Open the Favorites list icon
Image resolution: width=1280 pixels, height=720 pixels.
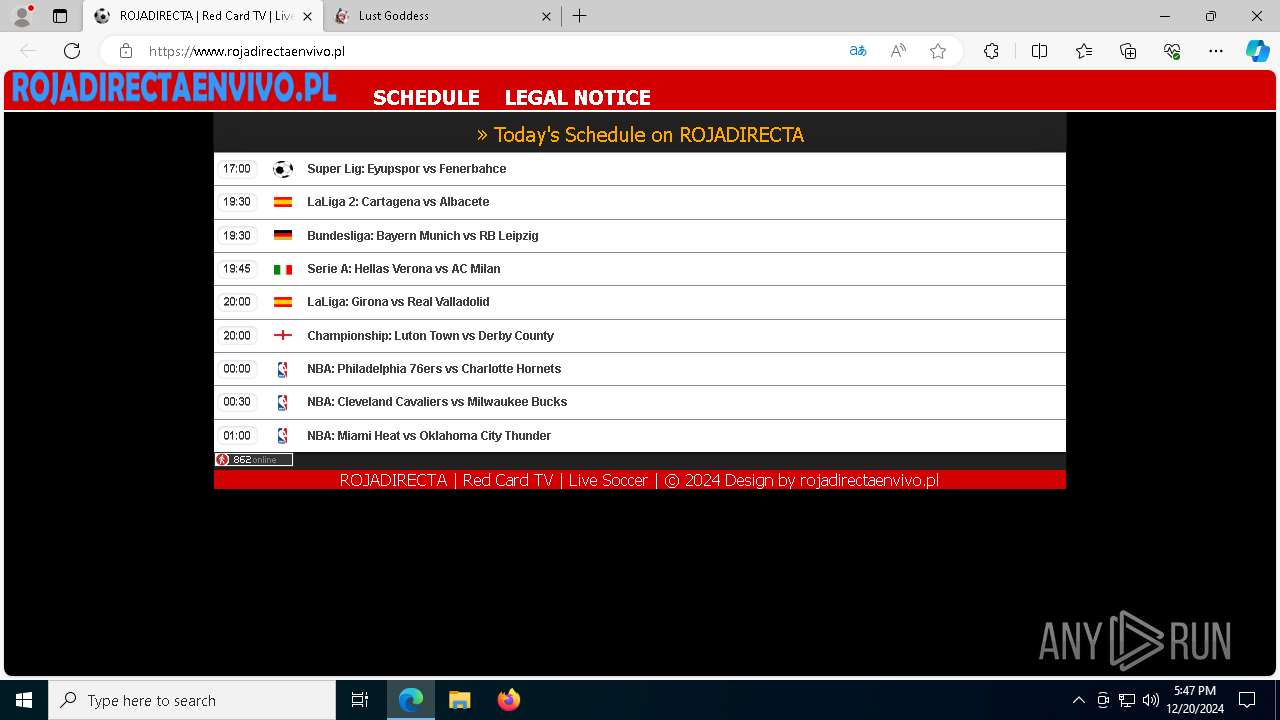1084,51
